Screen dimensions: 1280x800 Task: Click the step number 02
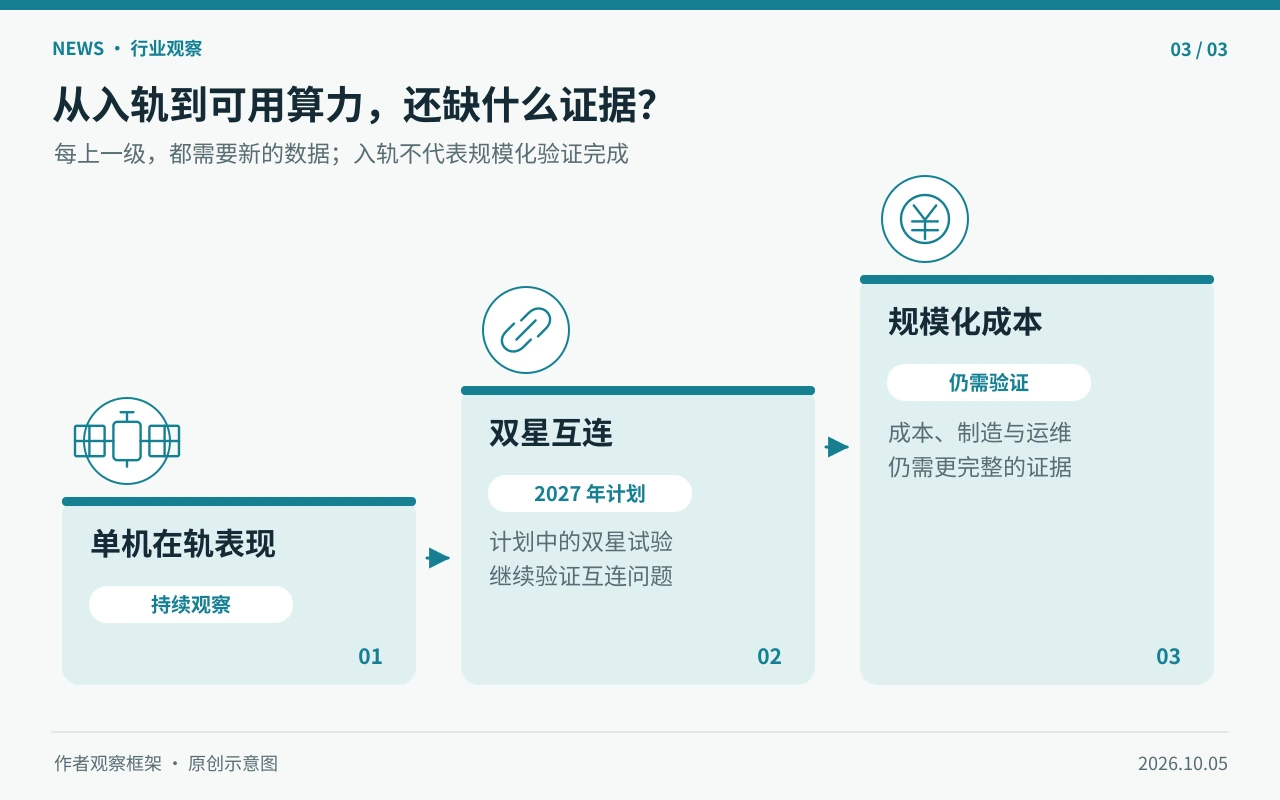769,656
